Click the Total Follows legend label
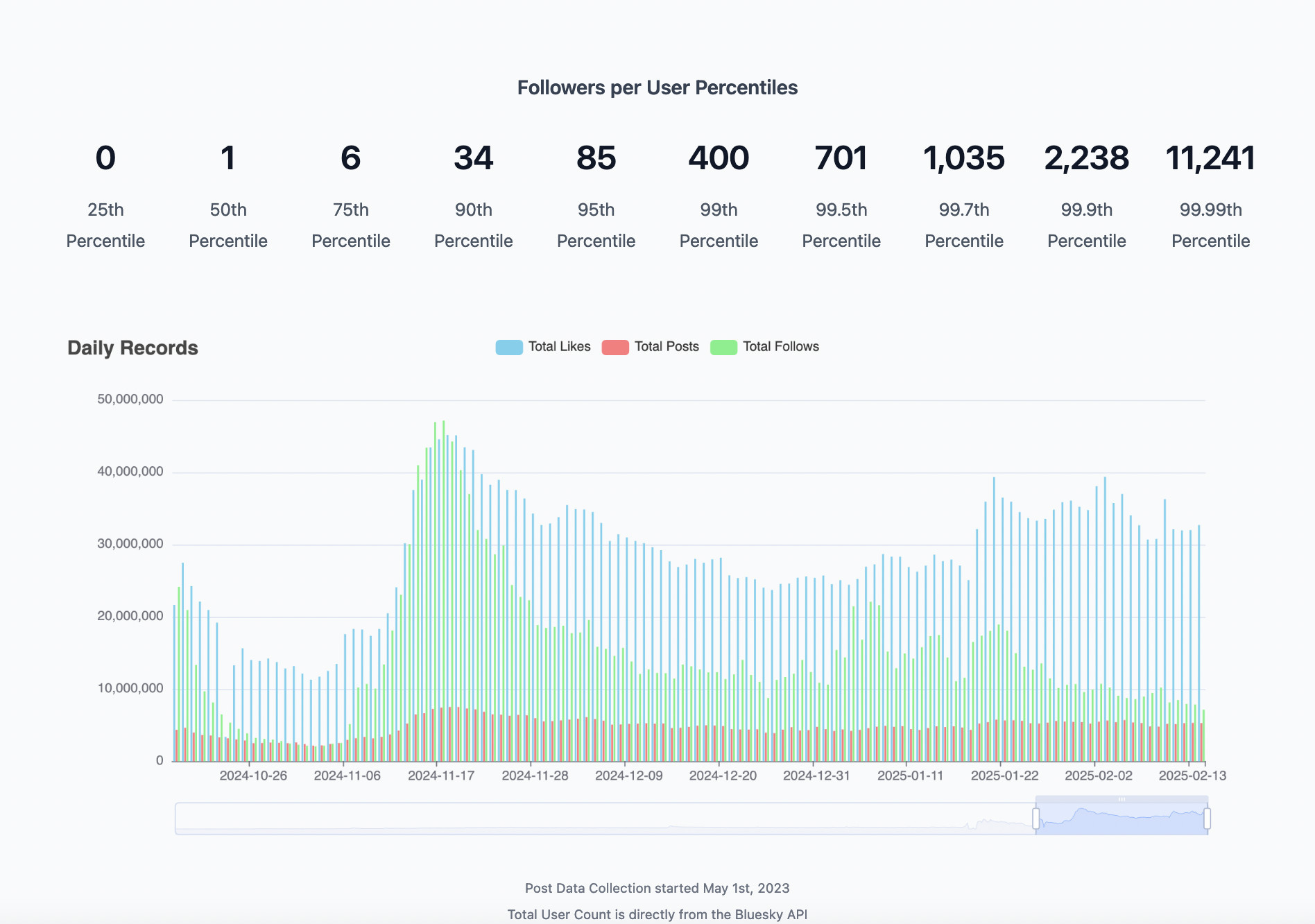This screenshot has height=924, width=1315. [781, 347]
